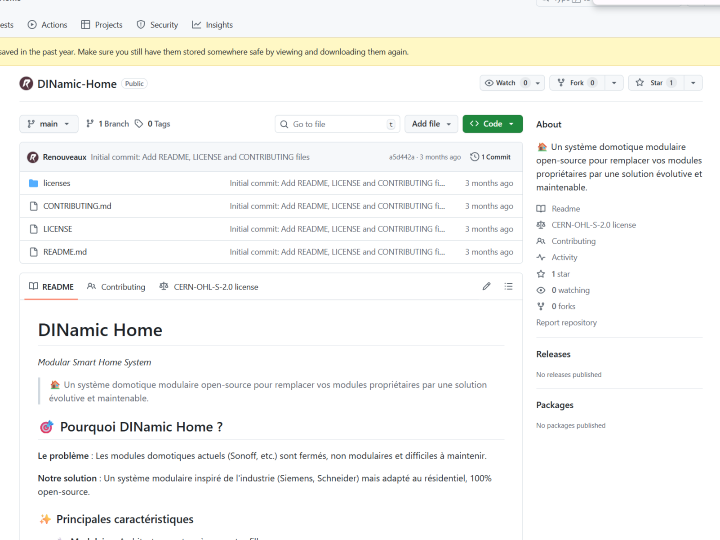
Task: Click the Renouveaux avatar in commit row
Action: click(33, 157)
